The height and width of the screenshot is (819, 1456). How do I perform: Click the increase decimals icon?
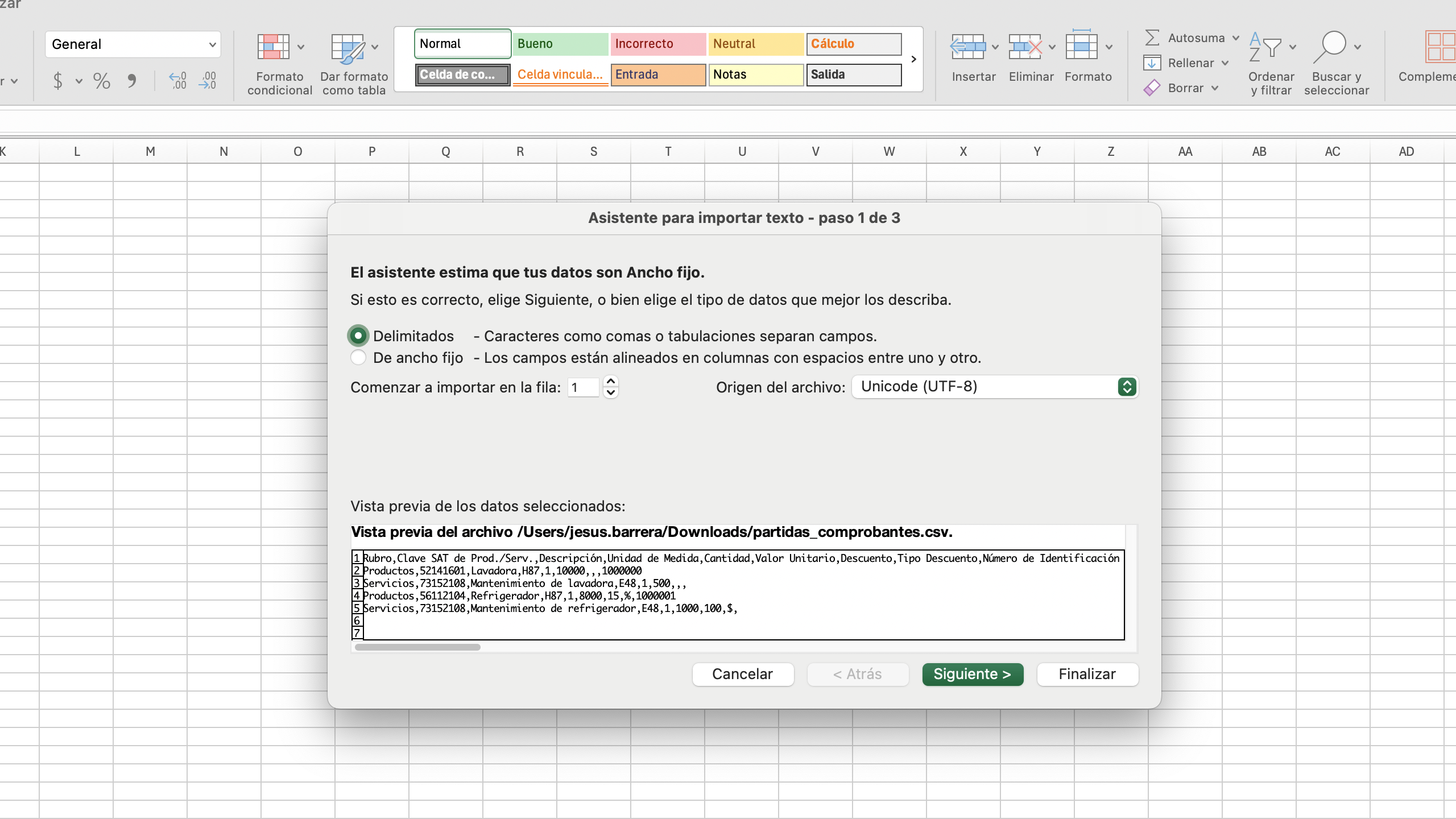pos(177,81)
